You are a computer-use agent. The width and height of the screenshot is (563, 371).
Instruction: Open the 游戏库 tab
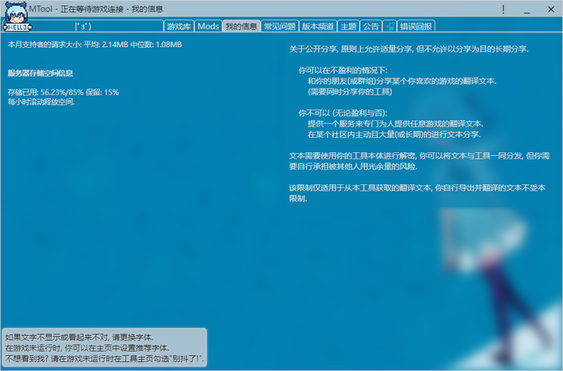click(179, 26)
